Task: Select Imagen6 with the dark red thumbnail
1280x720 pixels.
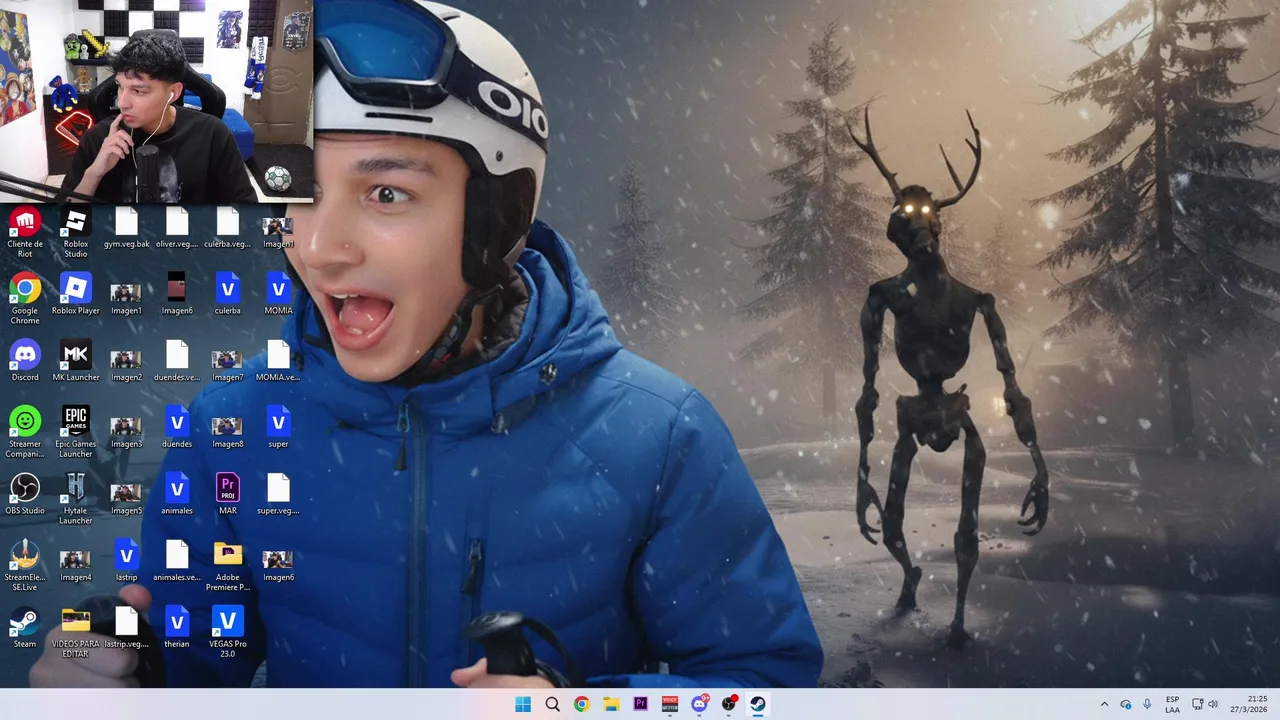Action: pyautogui.click(x=177, y=295)
